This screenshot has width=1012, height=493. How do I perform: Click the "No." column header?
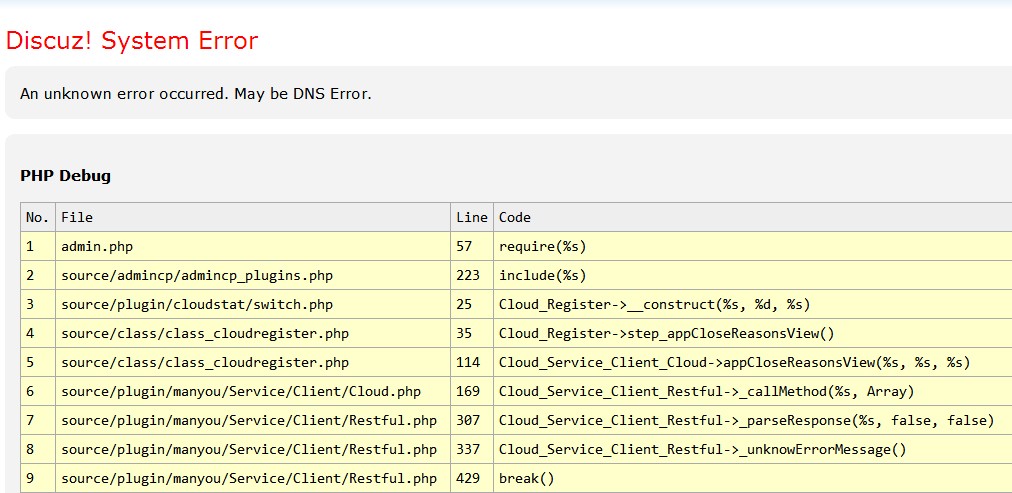pos(37,217)
